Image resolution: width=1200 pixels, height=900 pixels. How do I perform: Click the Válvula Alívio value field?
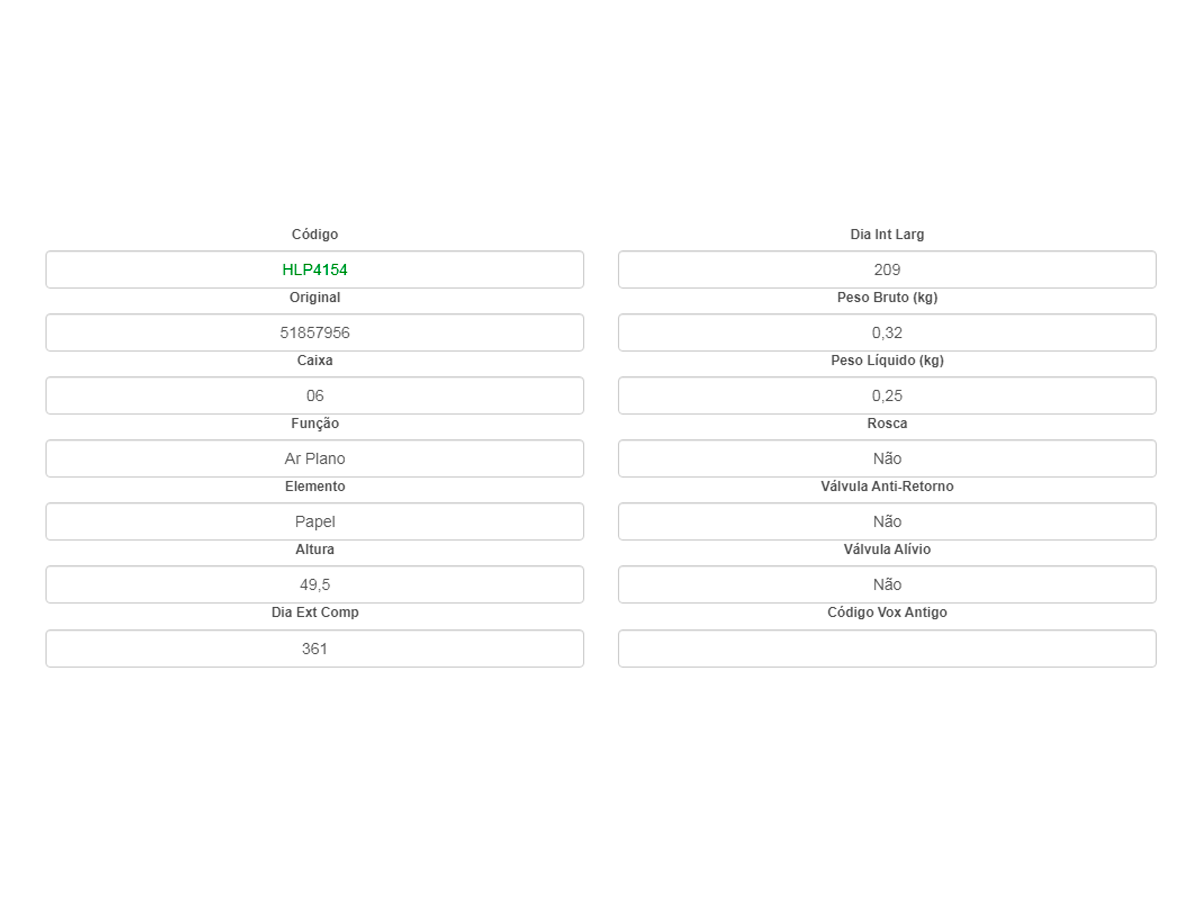click(887, 585)
